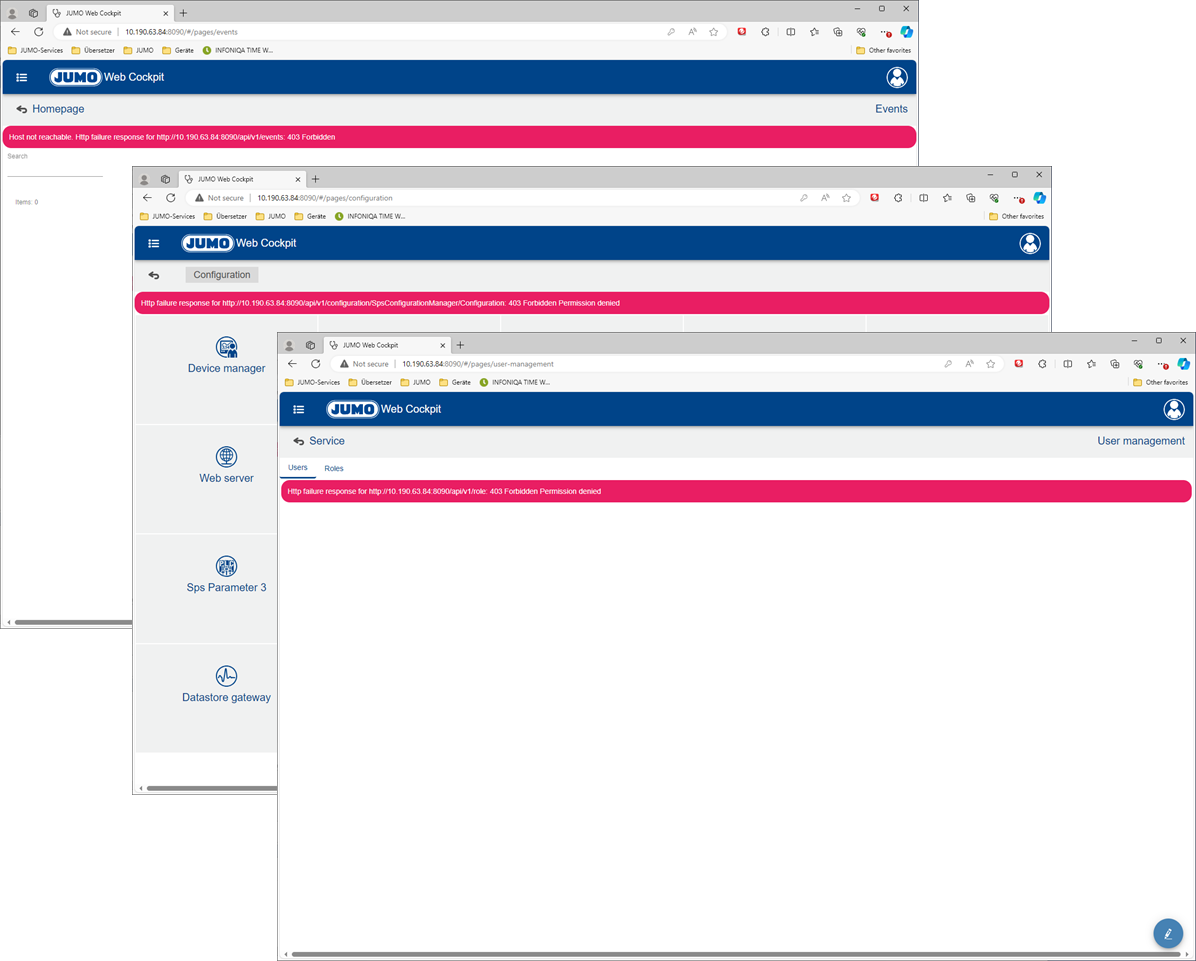Go back to Homepage link
This screenshot has width=1196, height=961.
point(58,109)
